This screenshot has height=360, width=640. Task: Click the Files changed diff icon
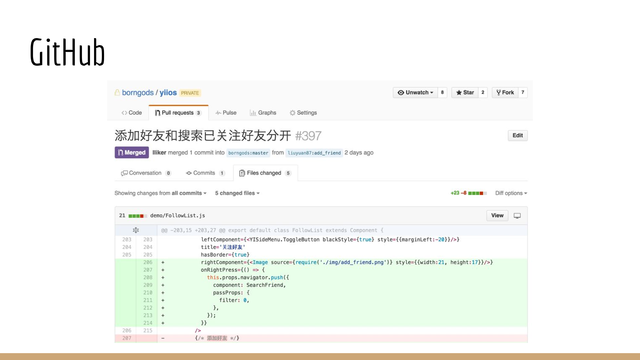tap(242, 173)
